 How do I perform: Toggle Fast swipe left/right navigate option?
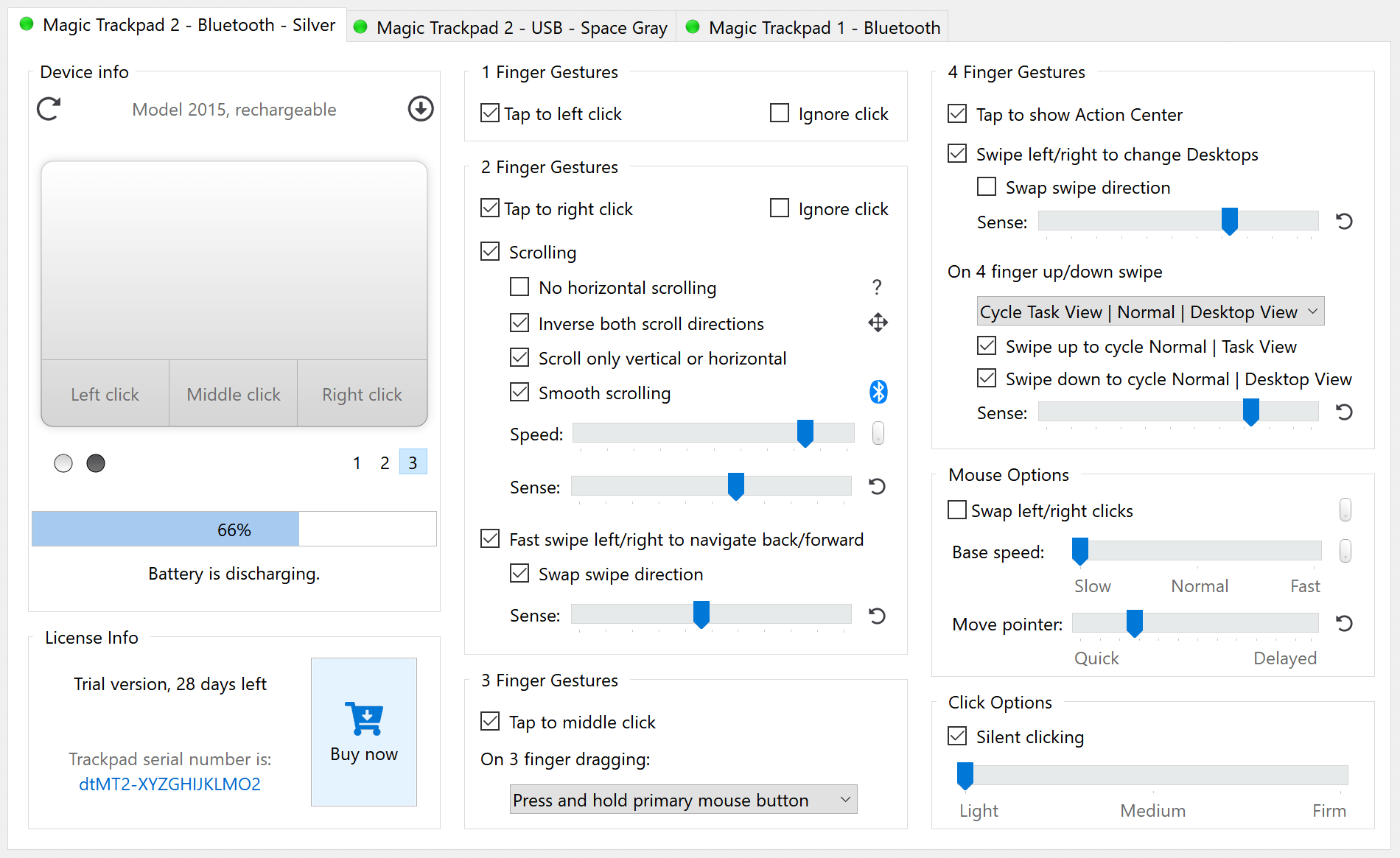pyautogui.click(x=490, y=538)
